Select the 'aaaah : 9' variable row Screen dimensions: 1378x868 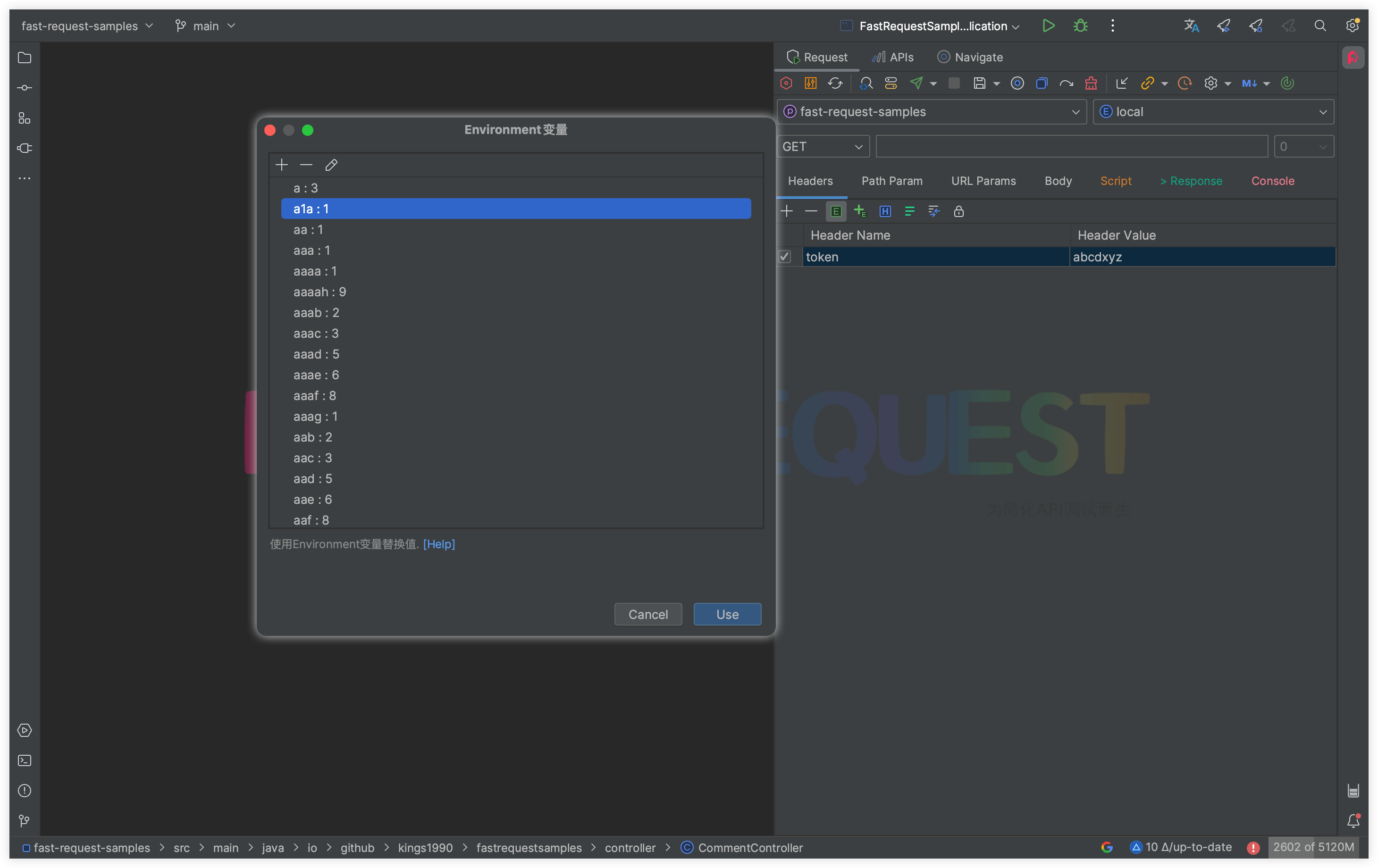(x=319, y=292)
